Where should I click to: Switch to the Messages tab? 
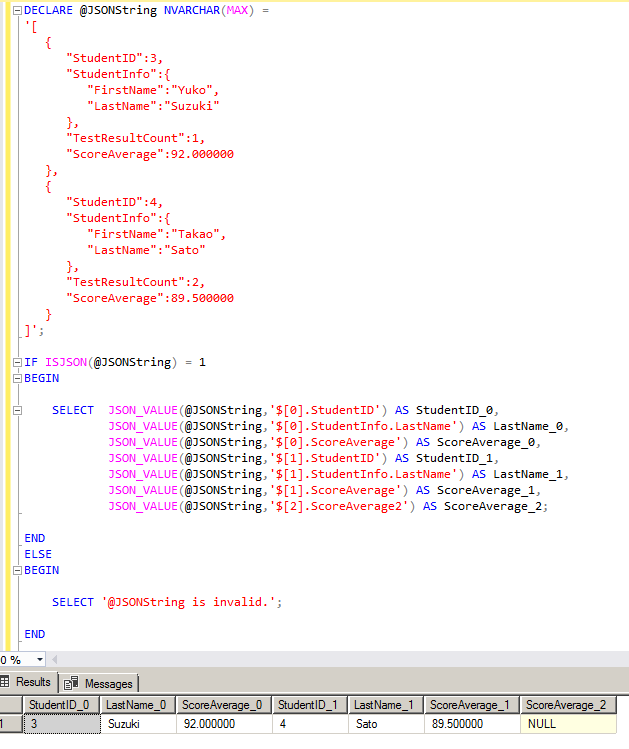click(x=107, y=683)
